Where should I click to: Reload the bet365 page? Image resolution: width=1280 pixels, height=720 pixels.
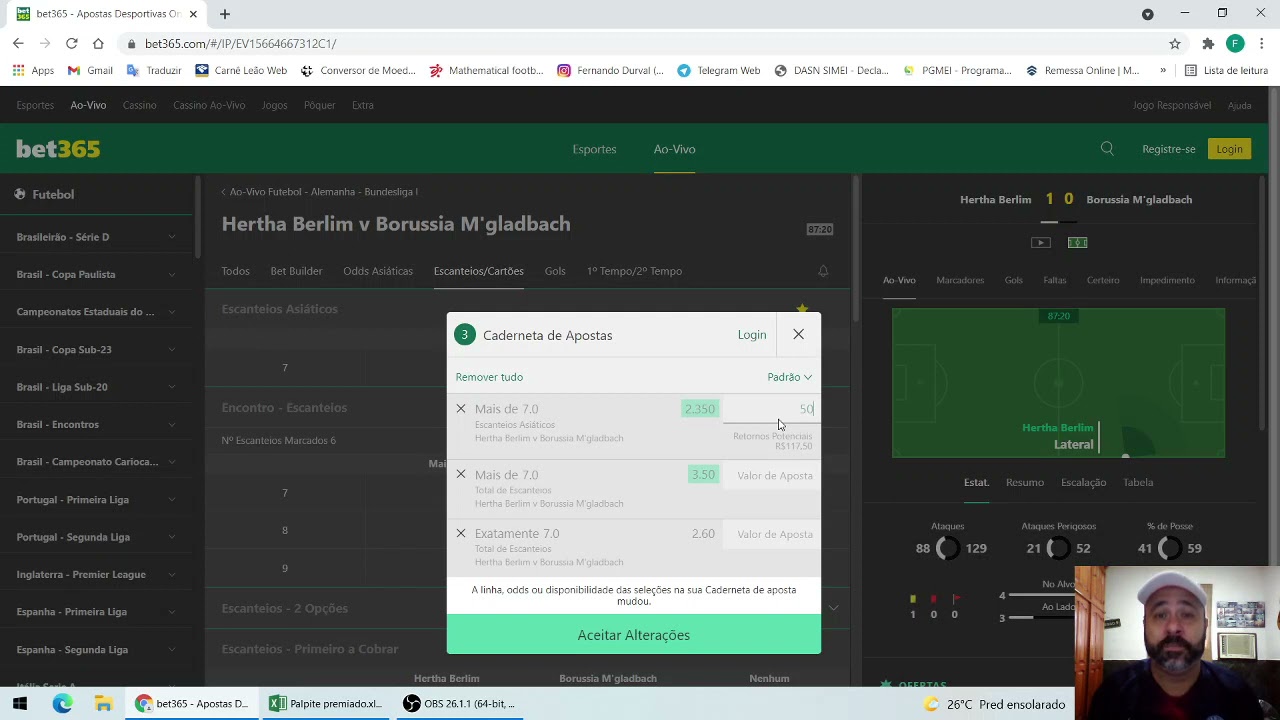71,43
